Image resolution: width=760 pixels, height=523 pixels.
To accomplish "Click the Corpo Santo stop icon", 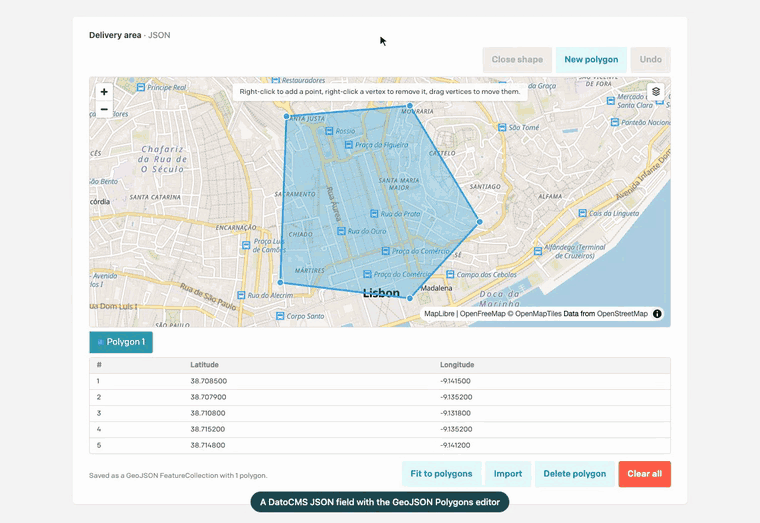I will pos(280,316).
